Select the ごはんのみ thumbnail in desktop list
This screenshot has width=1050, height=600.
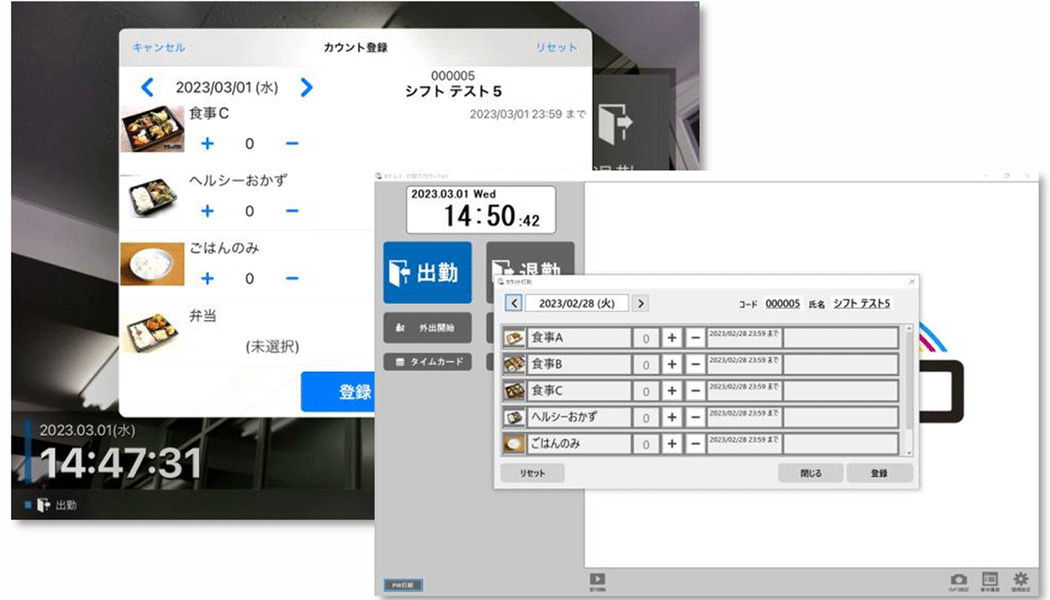point(514,442)
